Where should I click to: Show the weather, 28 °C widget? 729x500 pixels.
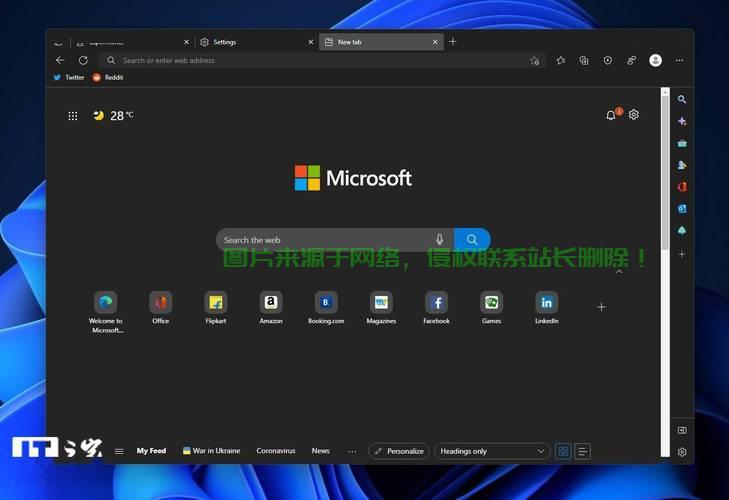(113, 115)
